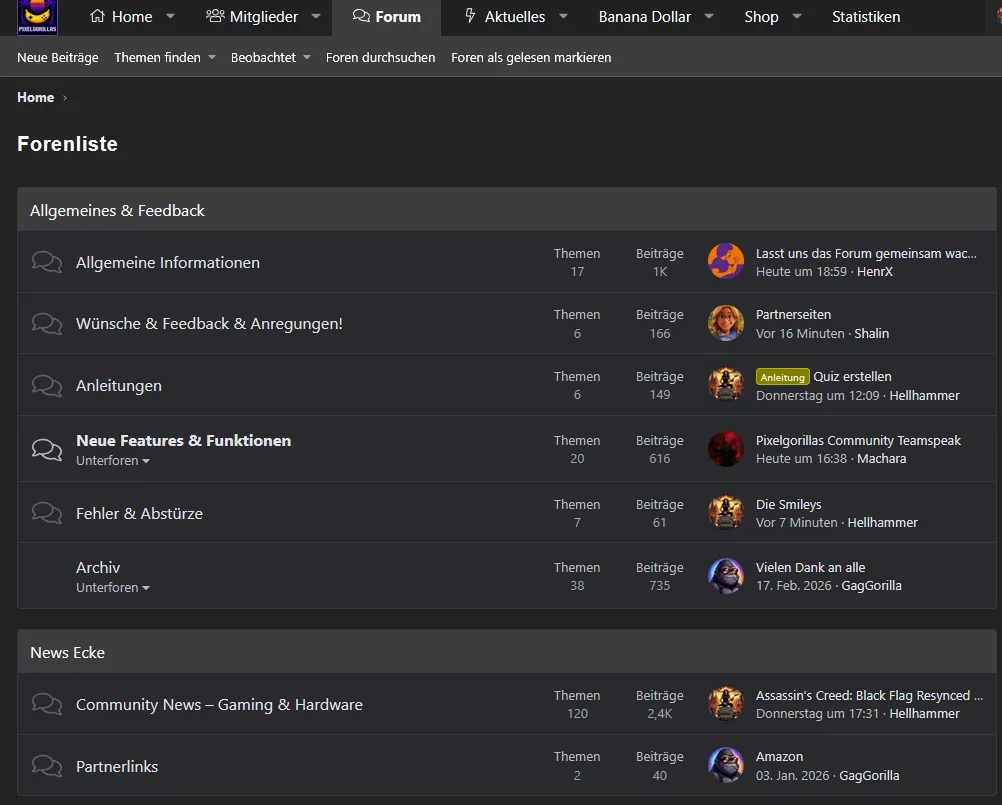Screen dimensions: 1002x805
Task: Open HenrX's avatar in Allgemeine Informationen row
Action: coord(726,261)
